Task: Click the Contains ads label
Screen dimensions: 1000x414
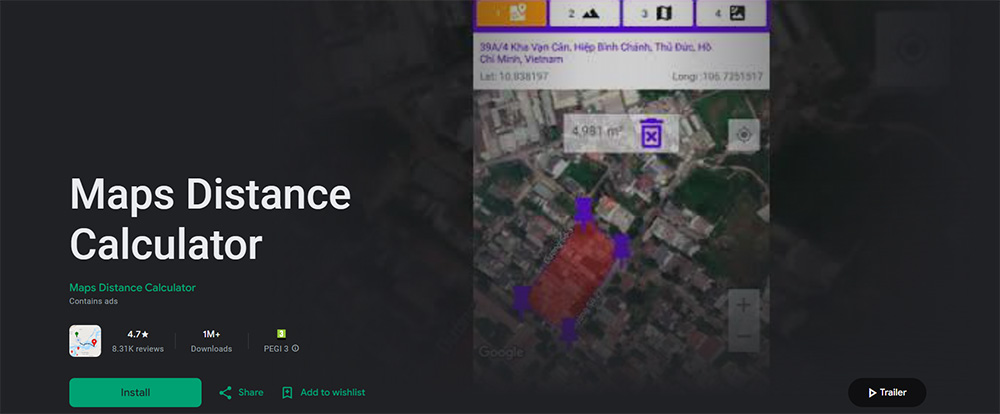Action: point(93,301)
